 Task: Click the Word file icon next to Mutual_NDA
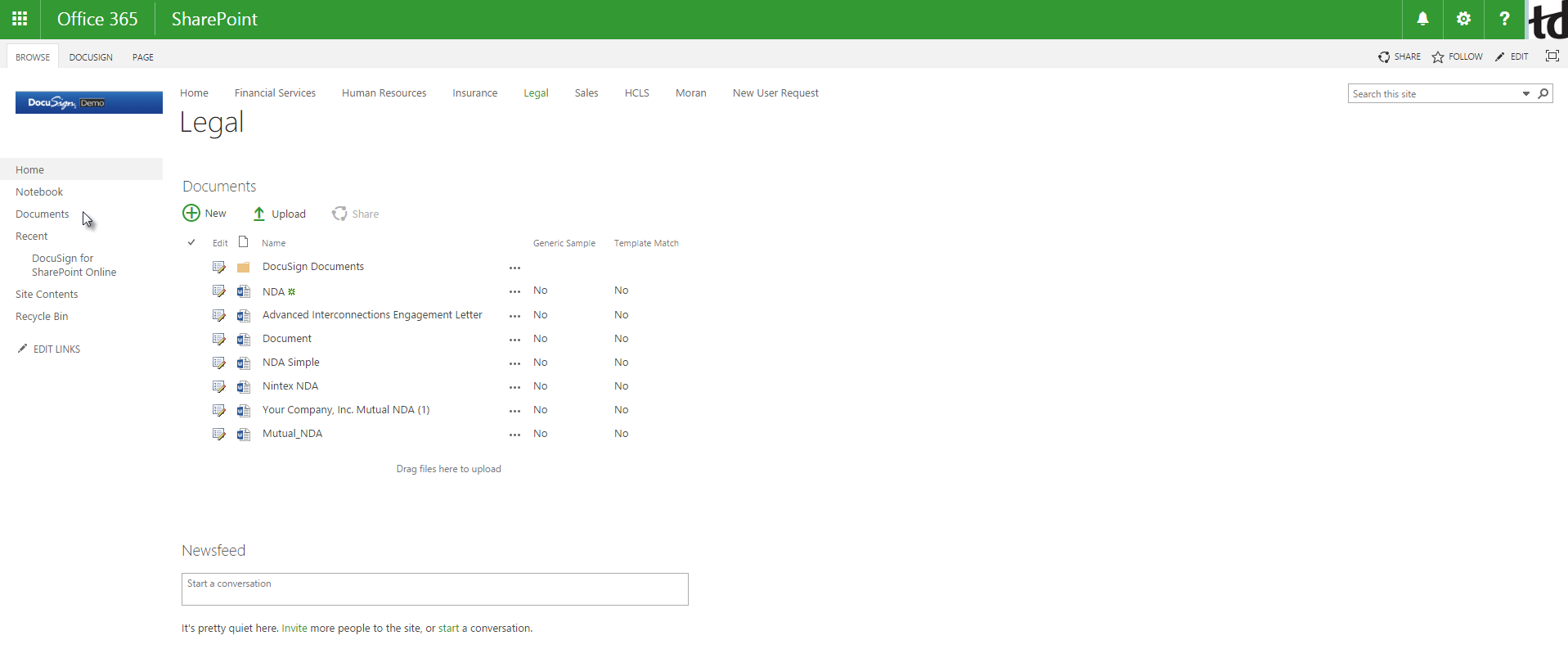(243, 435)
